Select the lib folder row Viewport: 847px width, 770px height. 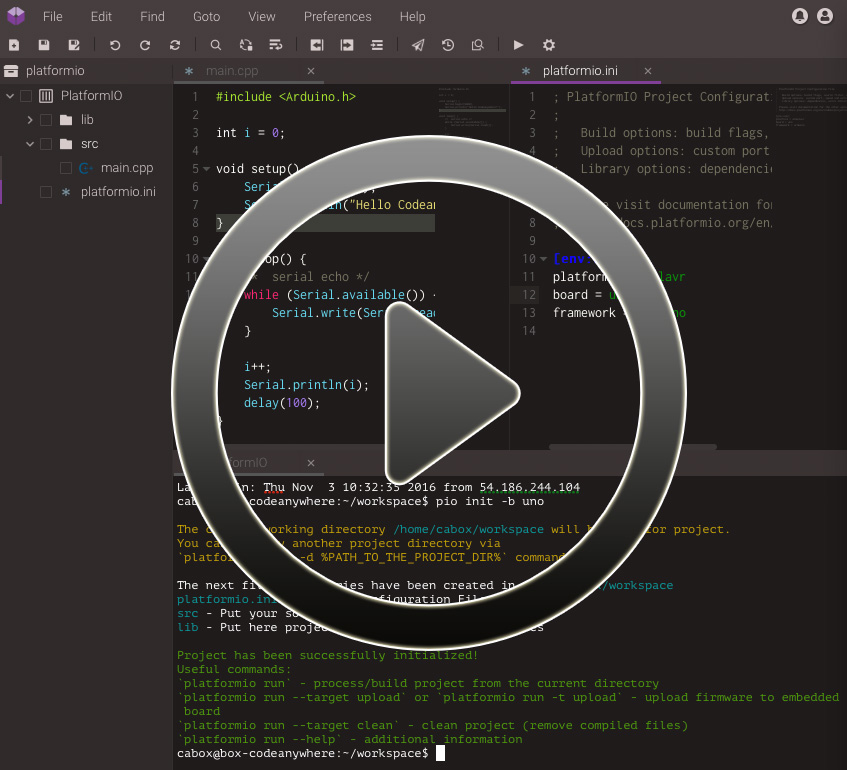click(86, 120)
